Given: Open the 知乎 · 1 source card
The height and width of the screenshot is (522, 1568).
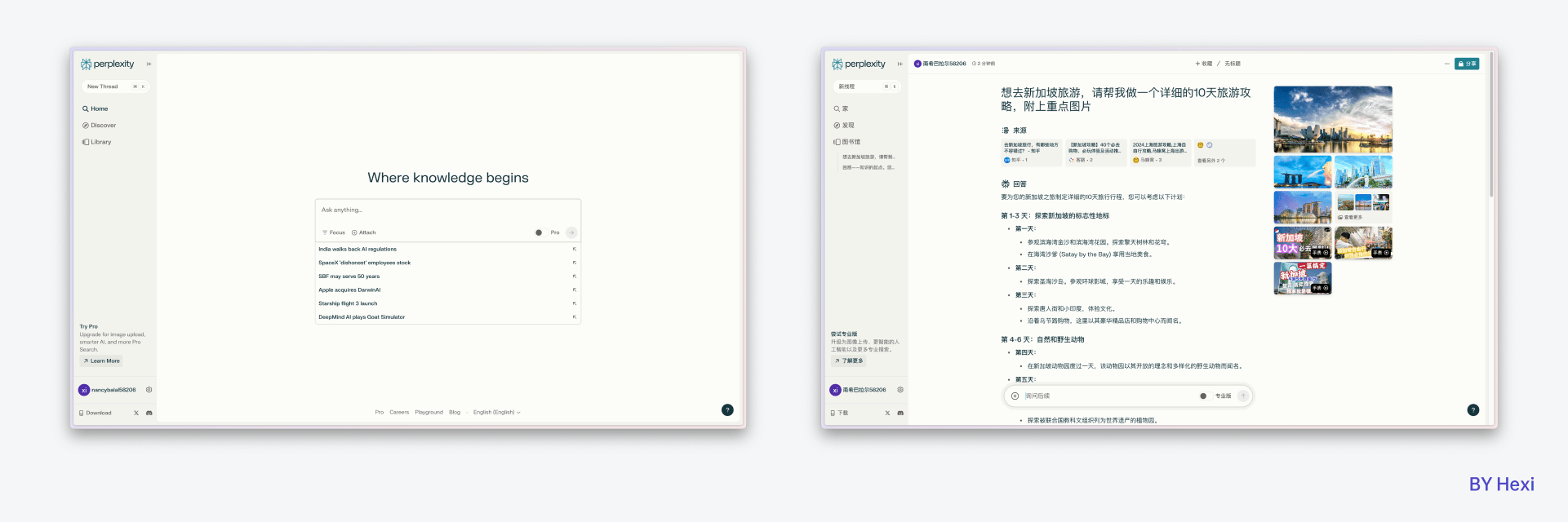Looking at the screenshot, I should (x=1032, y=153).
